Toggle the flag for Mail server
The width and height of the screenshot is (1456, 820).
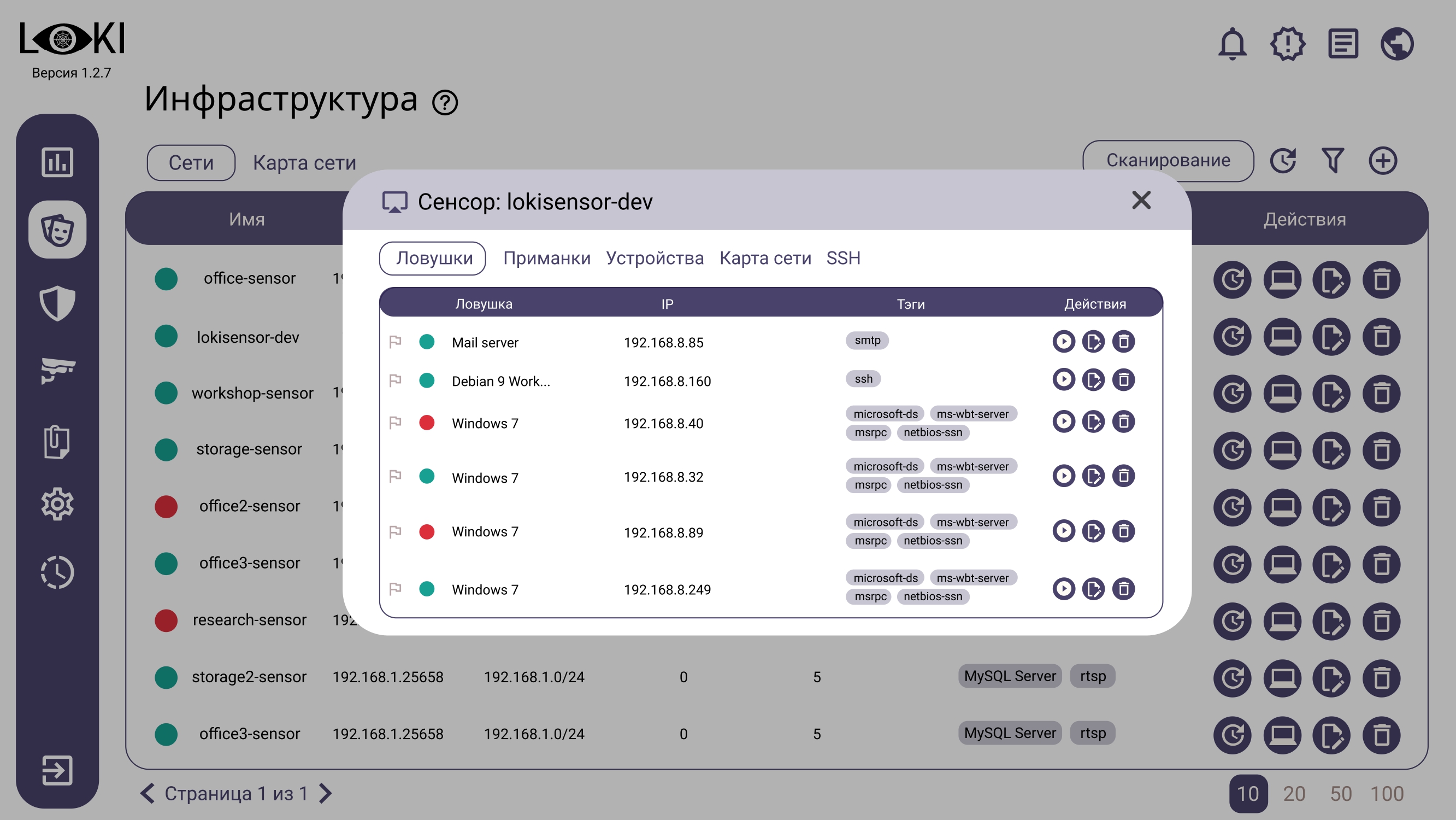click(395, 342)
